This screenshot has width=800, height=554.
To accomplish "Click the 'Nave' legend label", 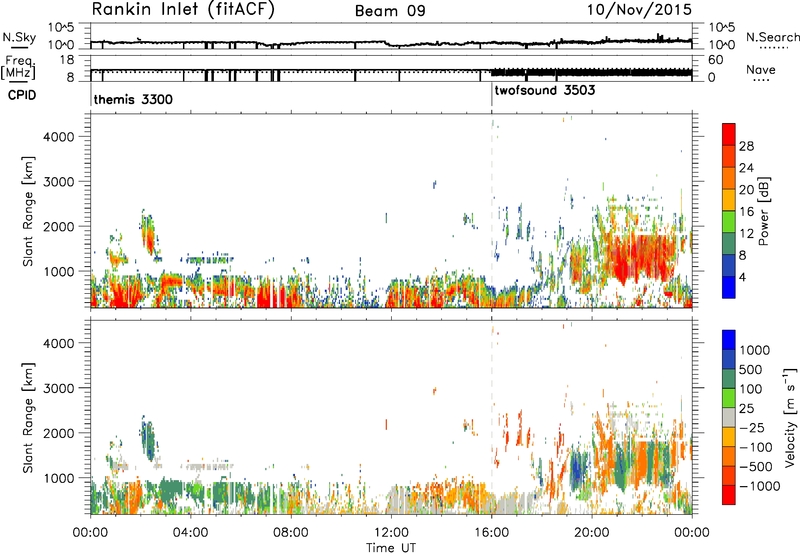I will [760, 69].
